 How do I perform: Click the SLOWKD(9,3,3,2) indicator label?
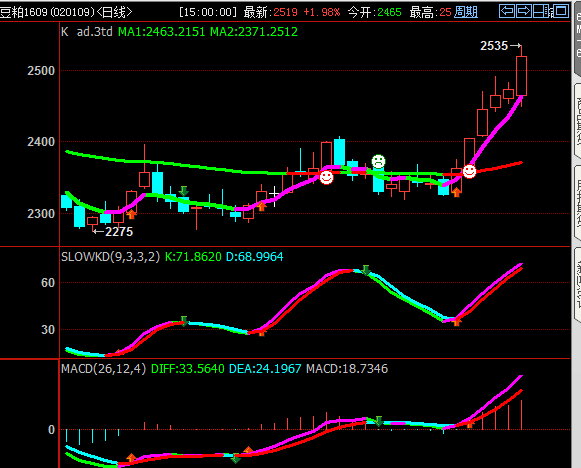pos(110,257)
